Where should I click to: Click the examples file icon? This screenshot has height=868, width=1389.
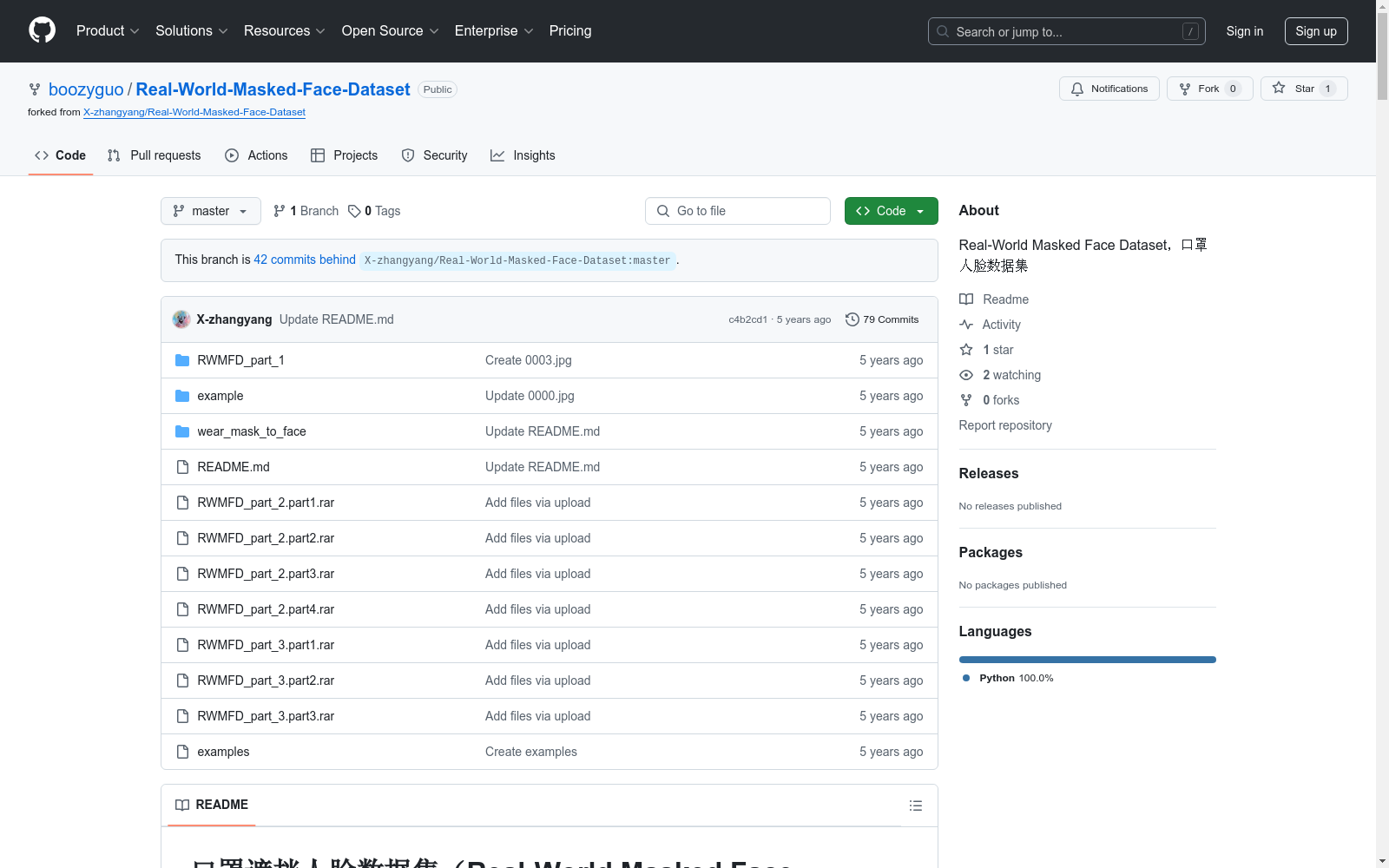click(x=182, y=752)
